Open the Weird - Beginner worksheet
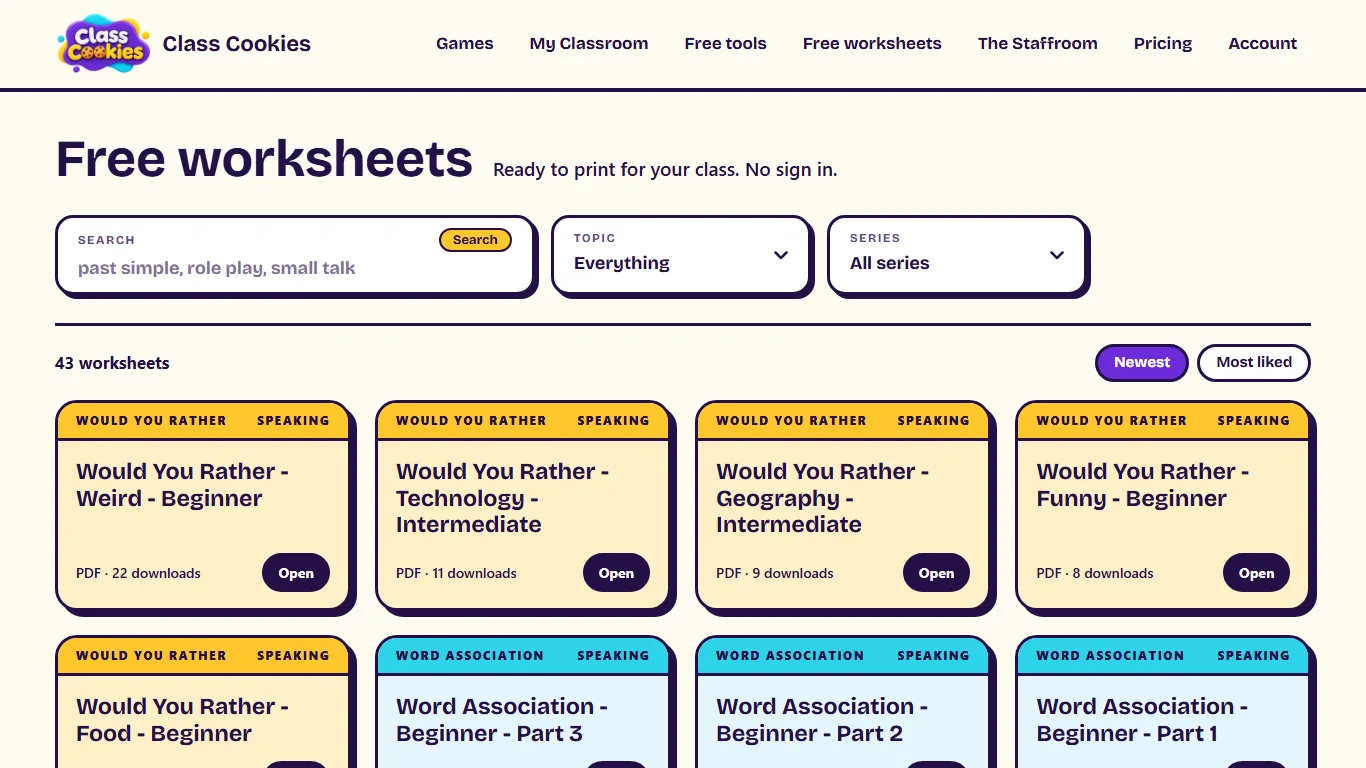1366x768 pixels. click(296, 573)
